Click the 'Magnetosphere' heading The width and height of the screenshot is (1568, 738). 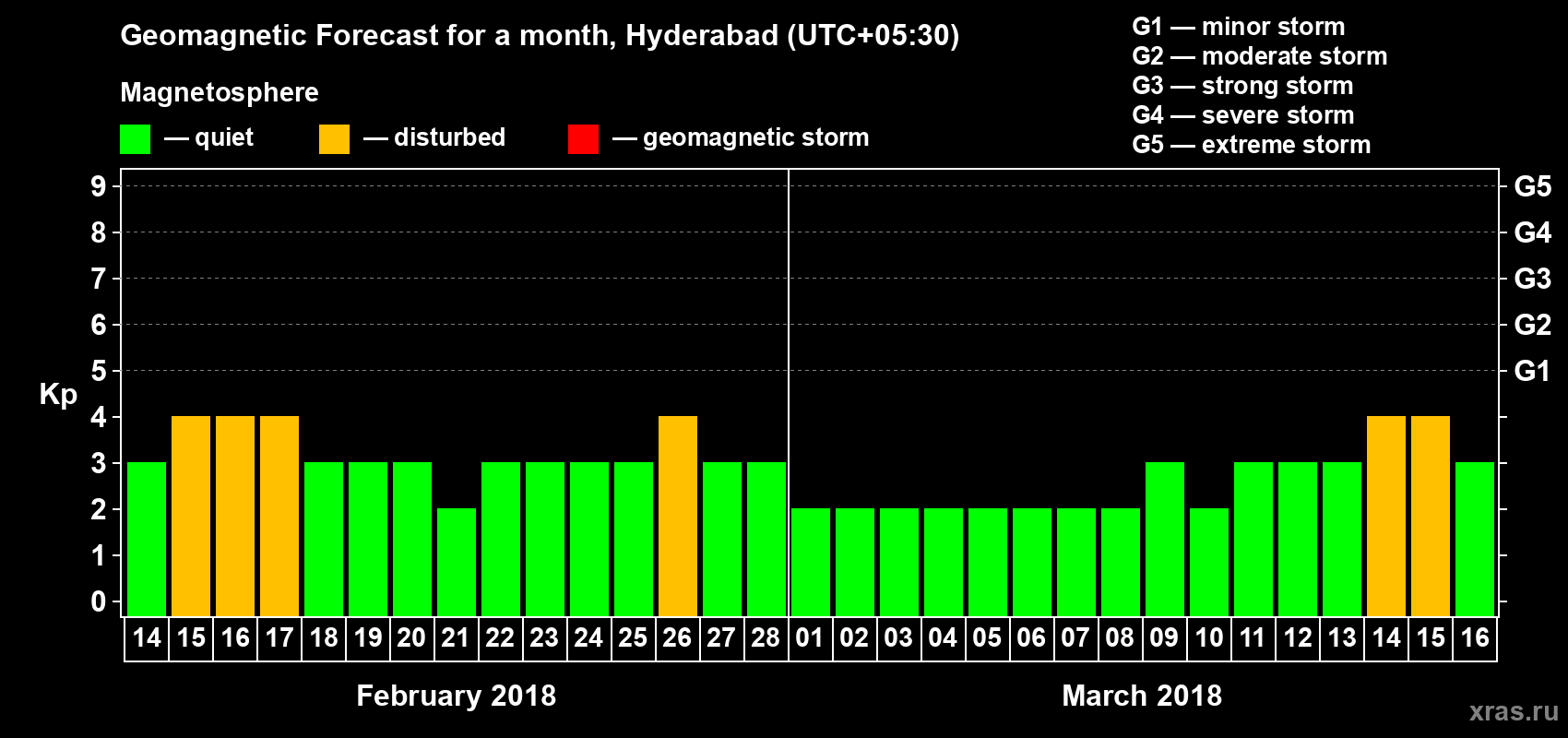tap(220, 93)
